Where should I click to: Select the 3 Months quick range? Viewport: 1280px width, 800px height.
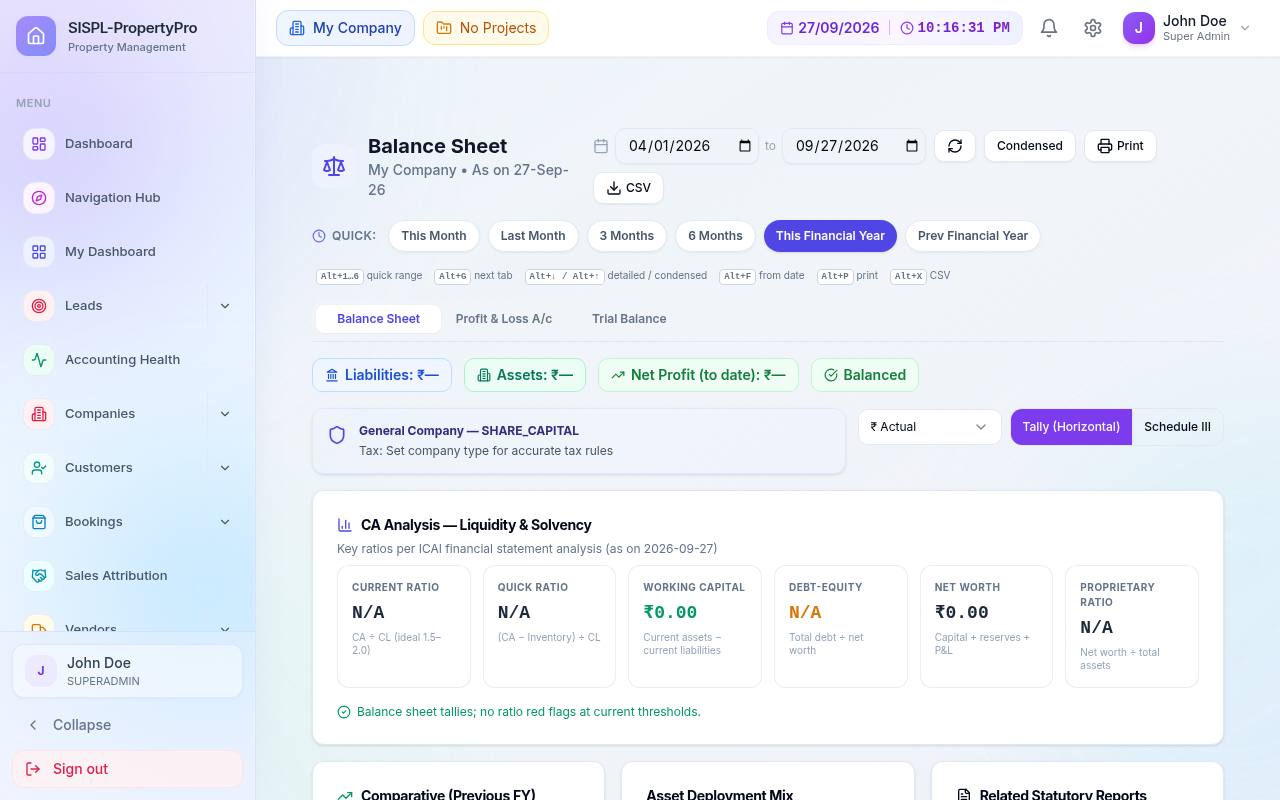point(627,236)
